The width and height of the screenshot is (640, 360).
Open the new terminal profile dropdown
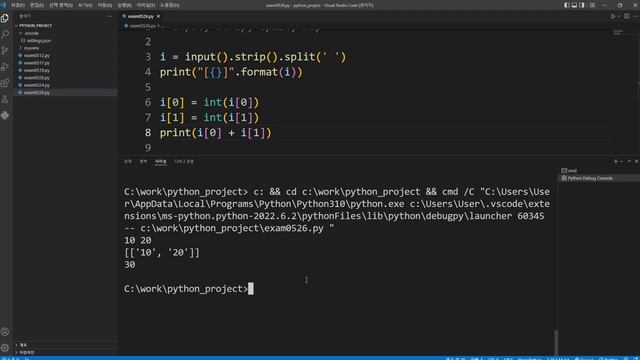[x=621, y=162]
